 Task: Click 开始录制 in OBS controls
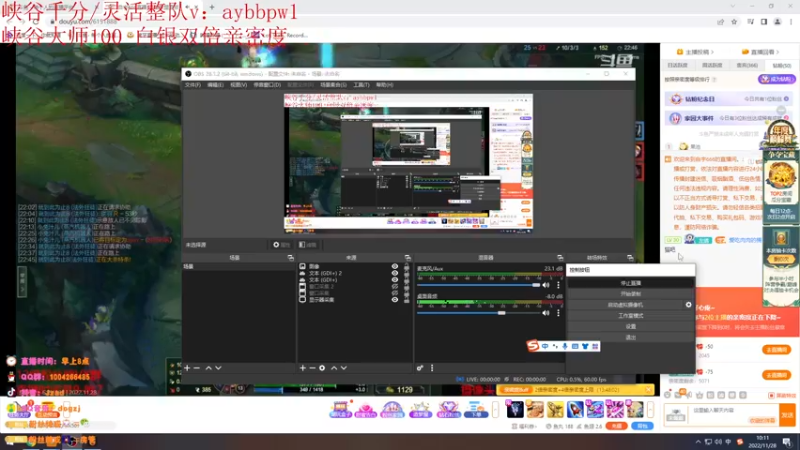coord(631,294)
